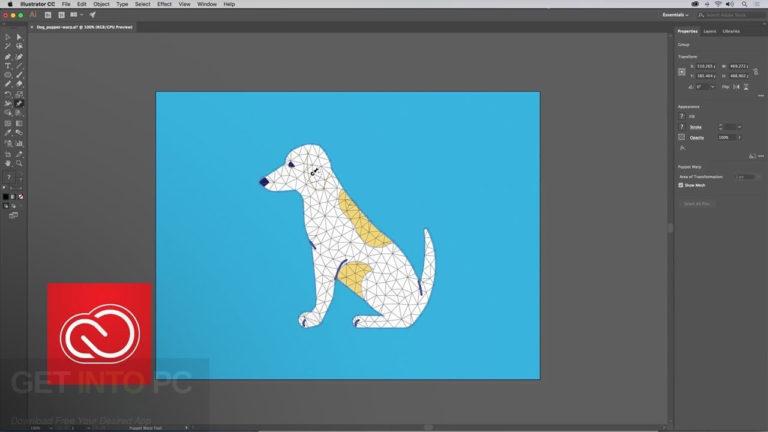Viewport: 768px width, 432px height.
Task: Click the reference point selector grid
Action: pyautogui.click(x=682, y=72)
